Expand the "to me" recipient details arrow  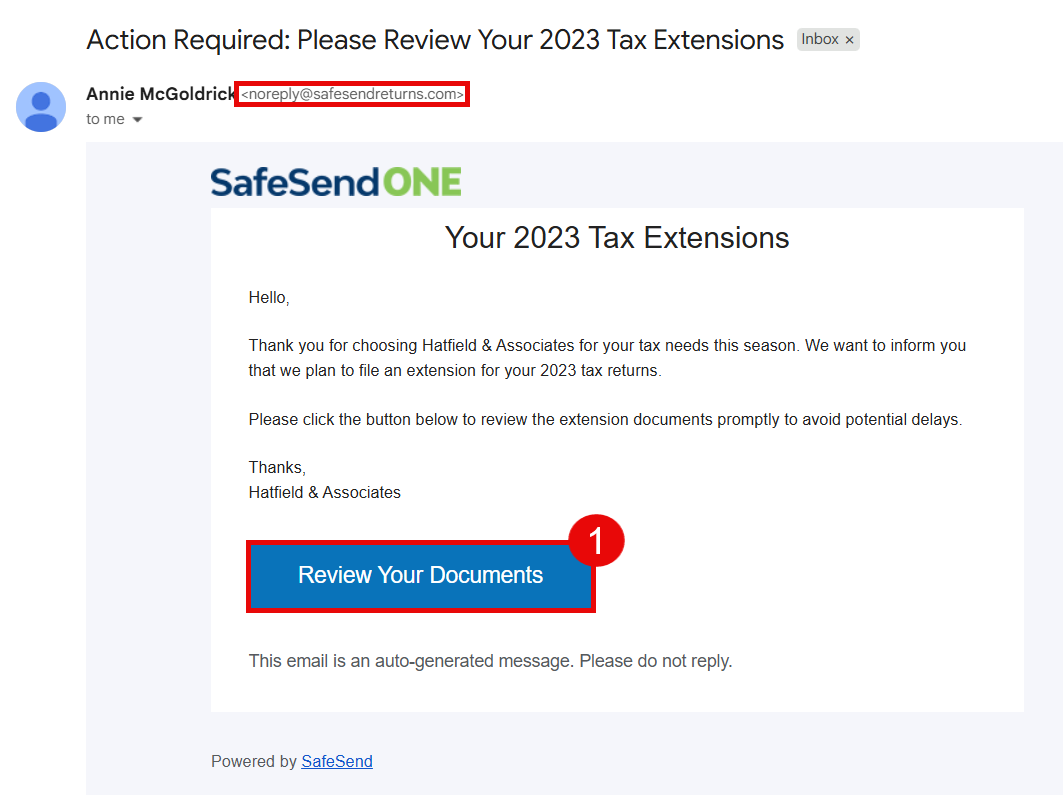[138, 120]
